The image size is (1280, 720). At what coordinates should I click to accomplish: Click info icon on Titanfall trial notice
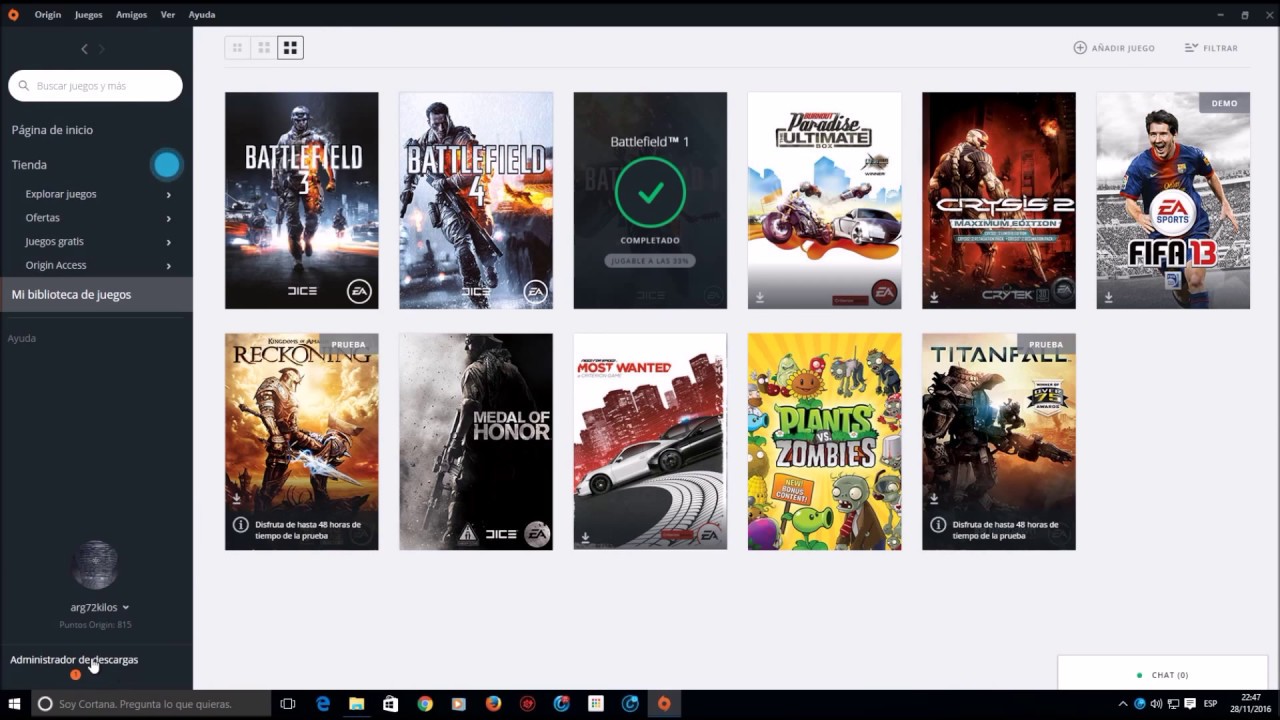tap(937, 524)
